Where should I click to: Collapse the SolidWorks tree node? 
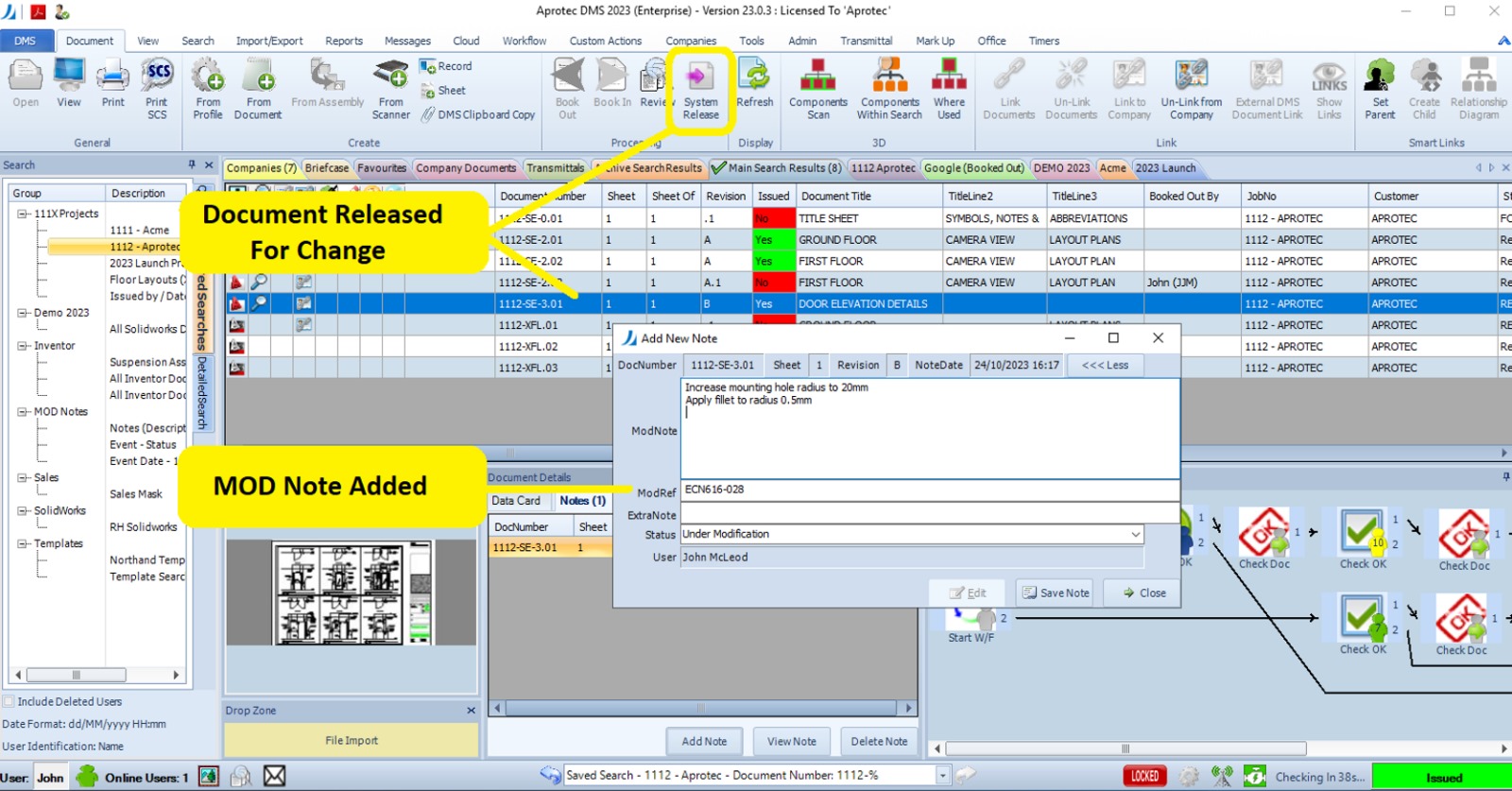pos(22,510)
